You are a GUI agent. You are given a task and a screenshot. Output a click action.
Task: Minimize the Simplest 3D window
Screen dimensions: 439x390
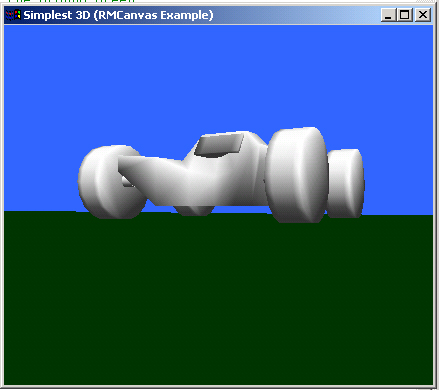(x=388, y=15)
